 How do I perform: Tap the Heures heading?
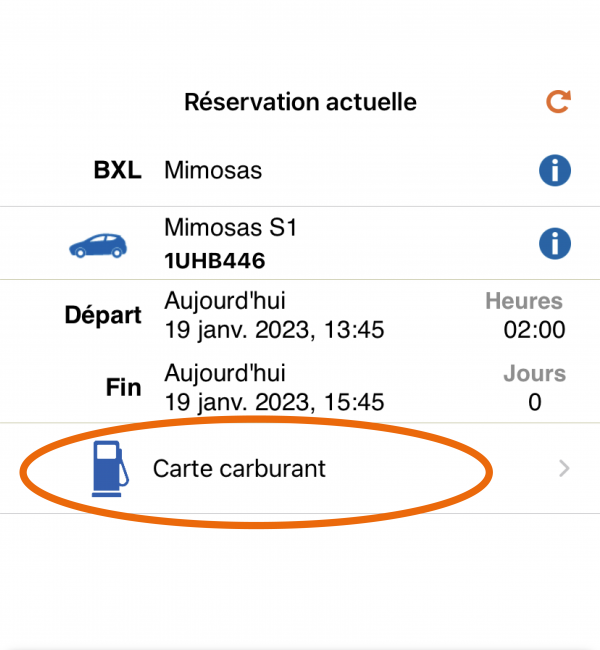tap(524, 301)
